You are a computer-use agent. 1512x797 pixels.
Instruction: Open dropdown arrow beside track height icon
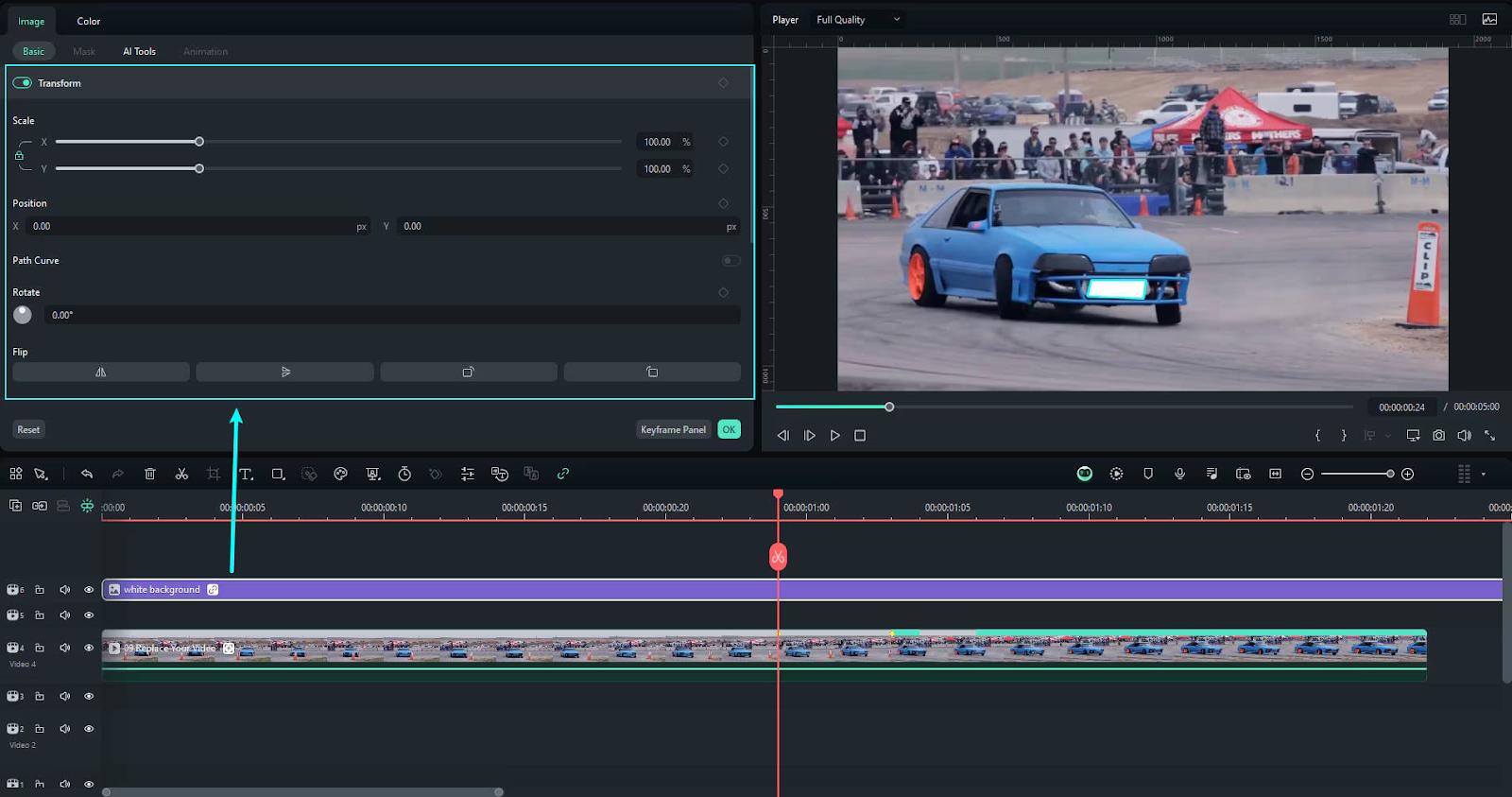[x=1484, y=475]
